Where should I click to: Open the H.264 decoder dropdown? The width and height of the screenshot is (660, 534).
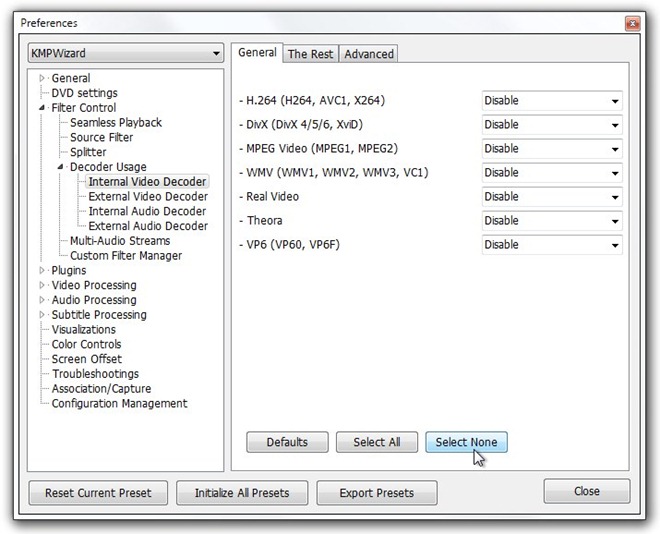(551, 101)
